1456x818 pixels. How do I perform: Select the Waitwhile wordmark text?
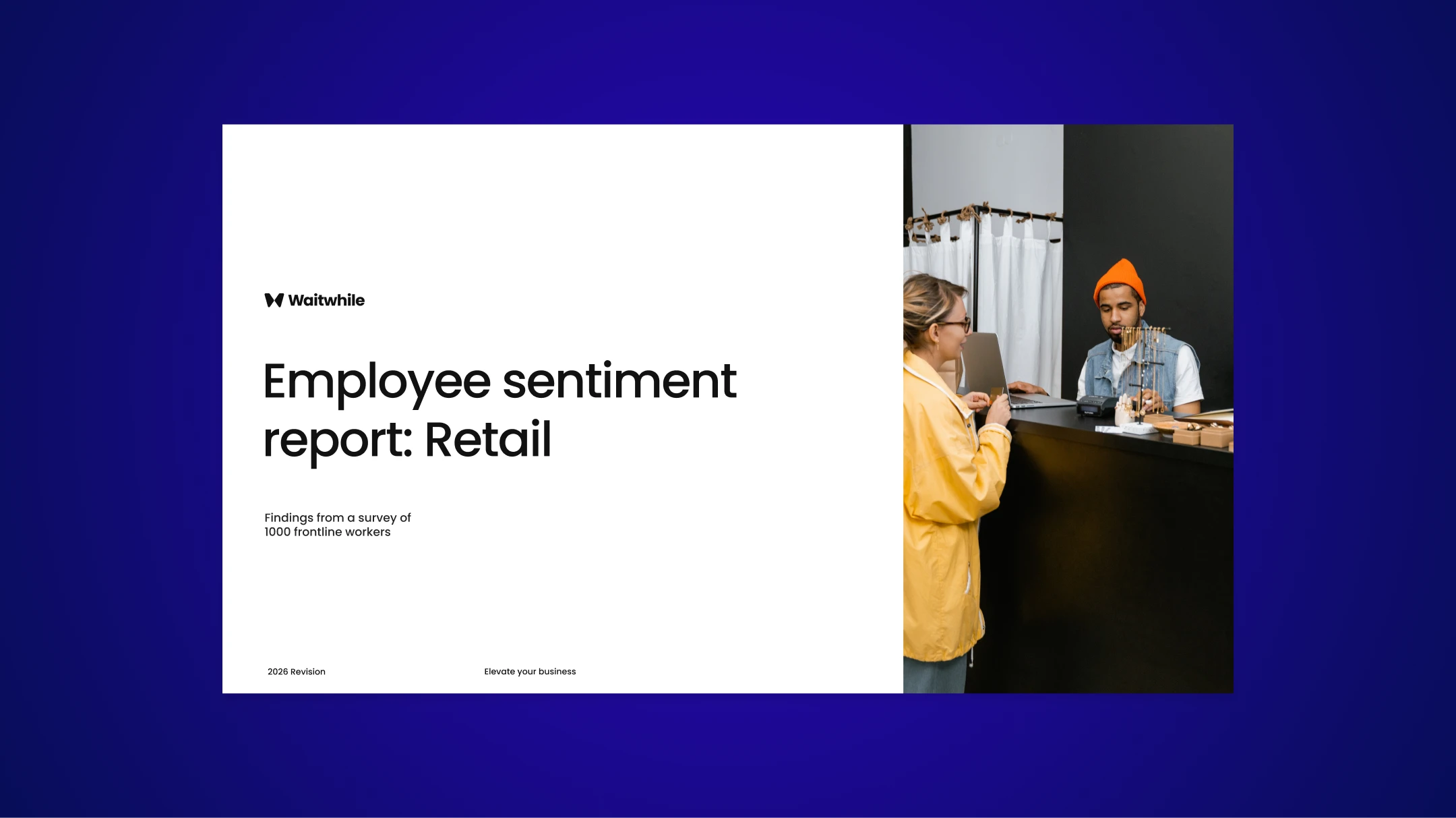pyautogui.click(x=326, y=300)
